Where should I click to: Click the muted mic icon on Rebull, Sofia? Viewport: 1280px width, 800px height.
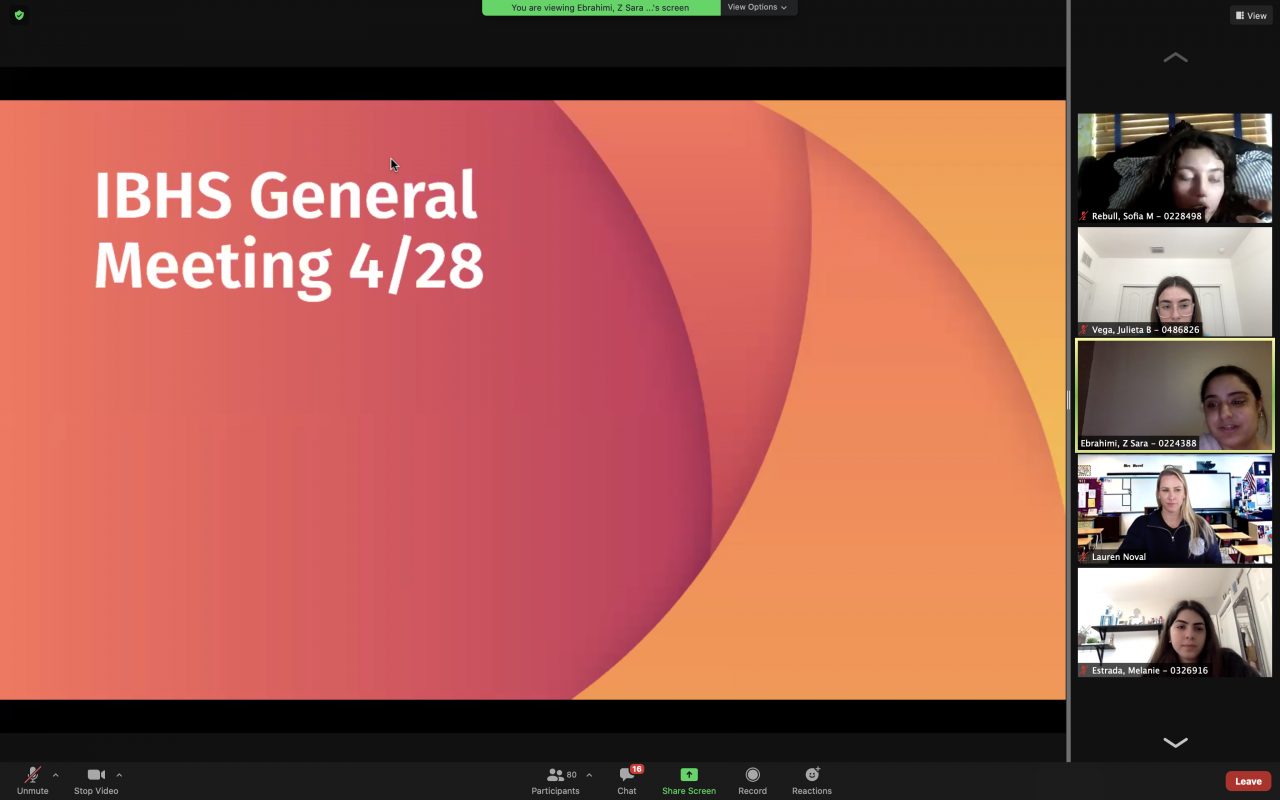click(x=1084, y=216)
